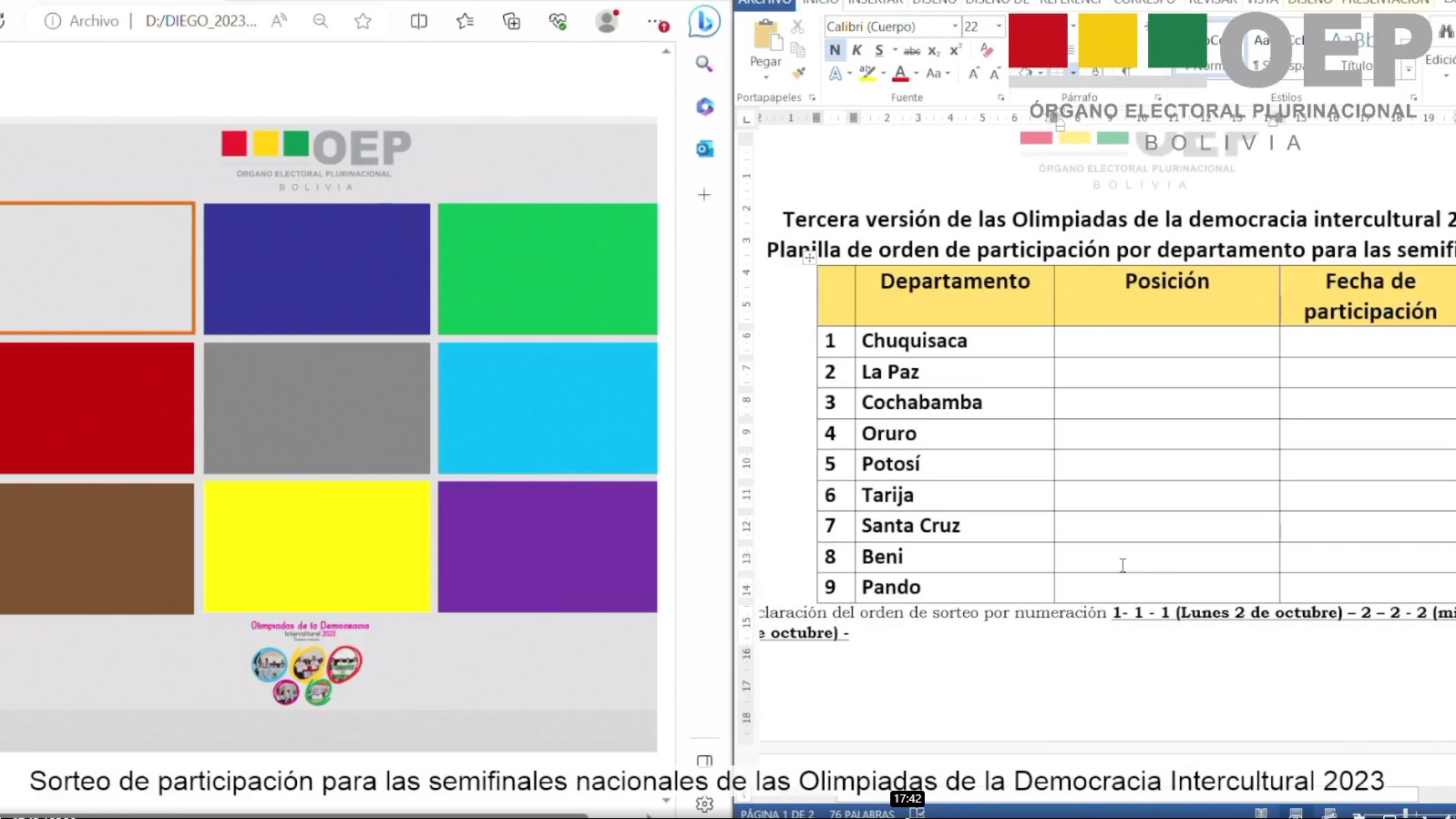The width and height of the screenshot is (1456, 819).
Task: Click the Format Painter brush icon
Action: pyautogui.click(x=799, y=72)
